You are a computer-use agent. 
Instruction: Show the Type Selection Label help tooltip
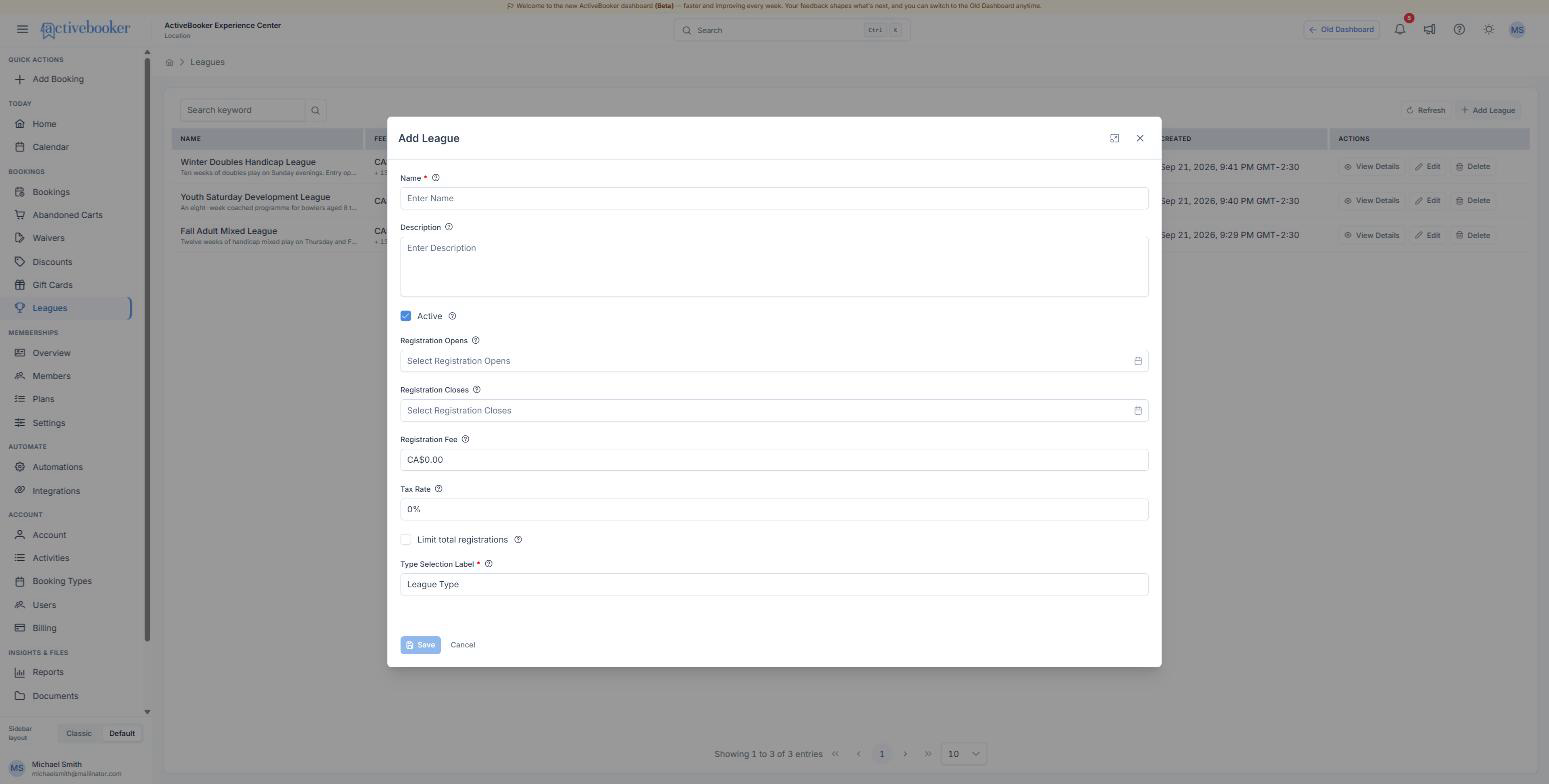coord(488,564)
